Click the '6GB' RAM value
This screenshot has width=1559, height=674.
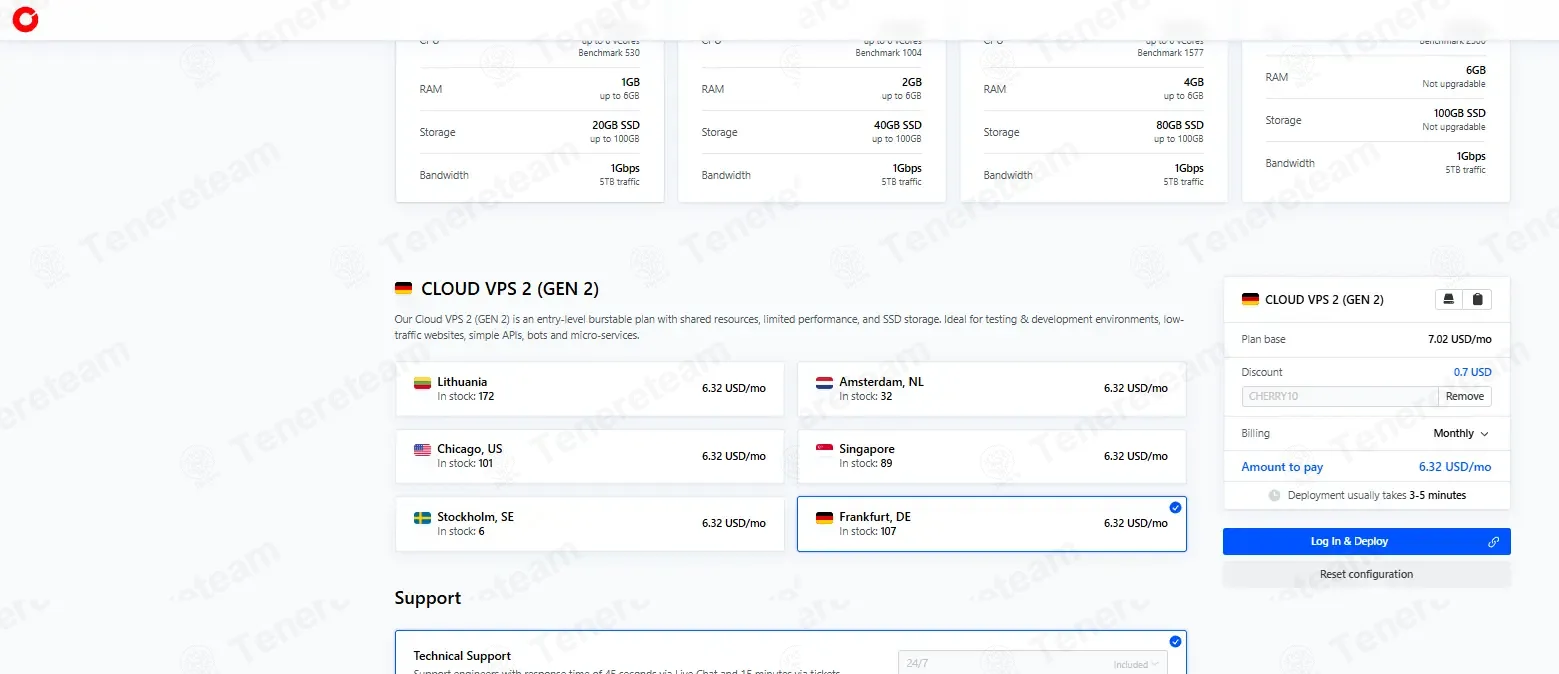1476,71
